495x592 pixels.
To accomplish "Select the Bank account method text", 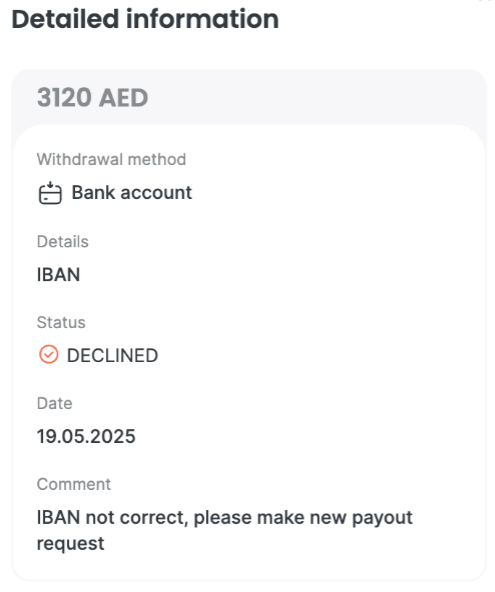I will (132, 193).
